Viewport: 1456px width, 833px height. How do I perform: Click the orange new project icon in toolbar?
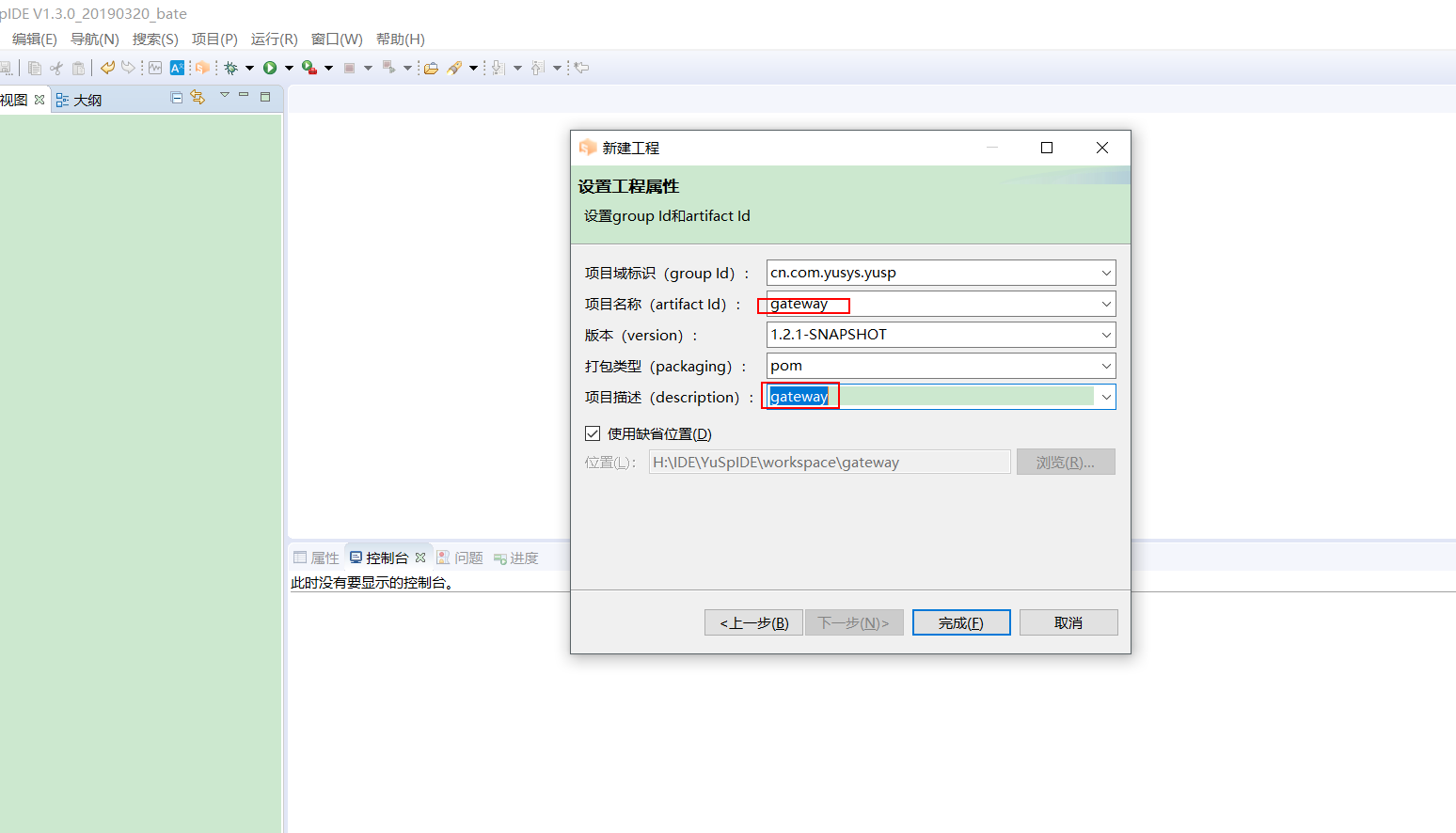coord(201,68)
